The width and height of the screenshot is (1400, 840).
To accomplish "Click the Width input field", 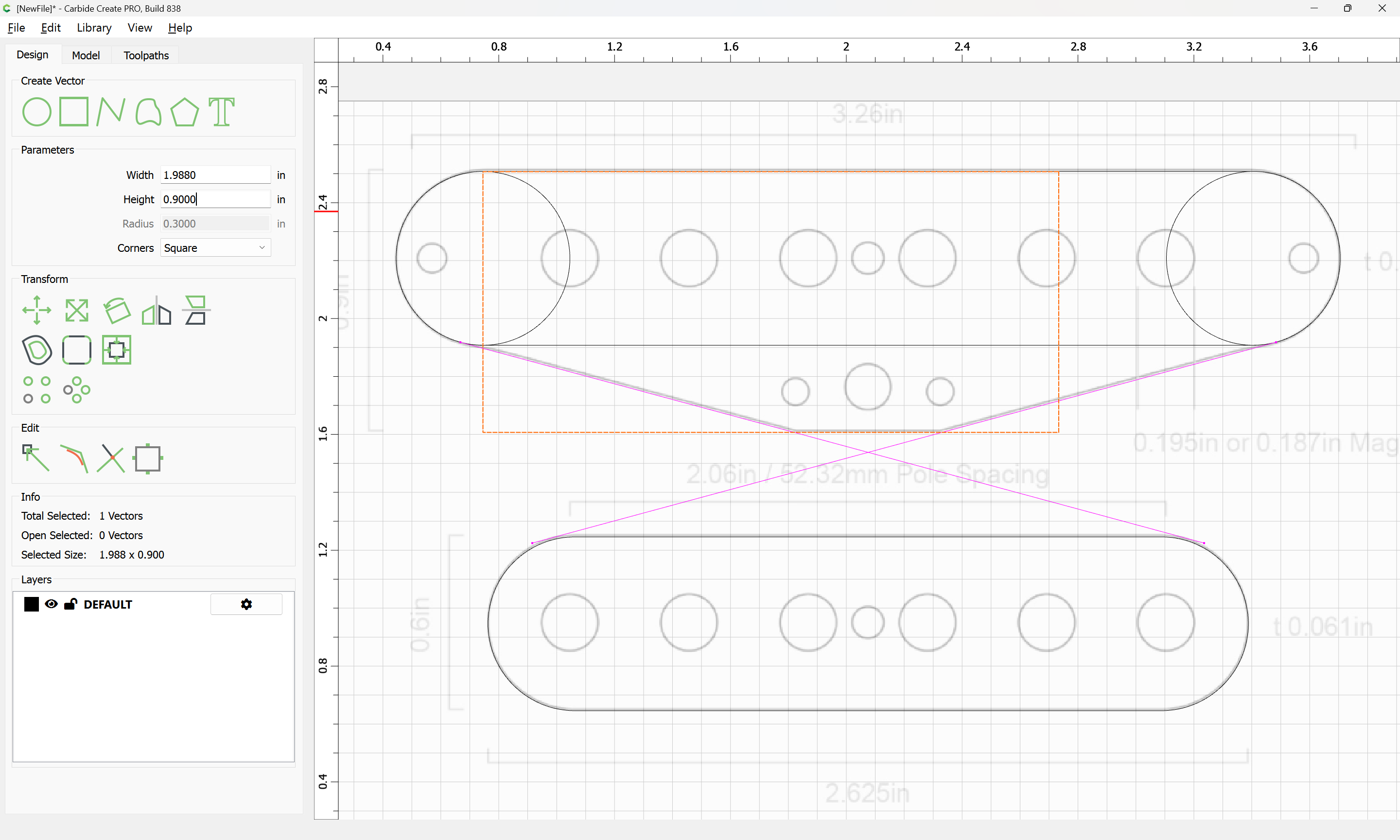I will (x=216, y=175).
